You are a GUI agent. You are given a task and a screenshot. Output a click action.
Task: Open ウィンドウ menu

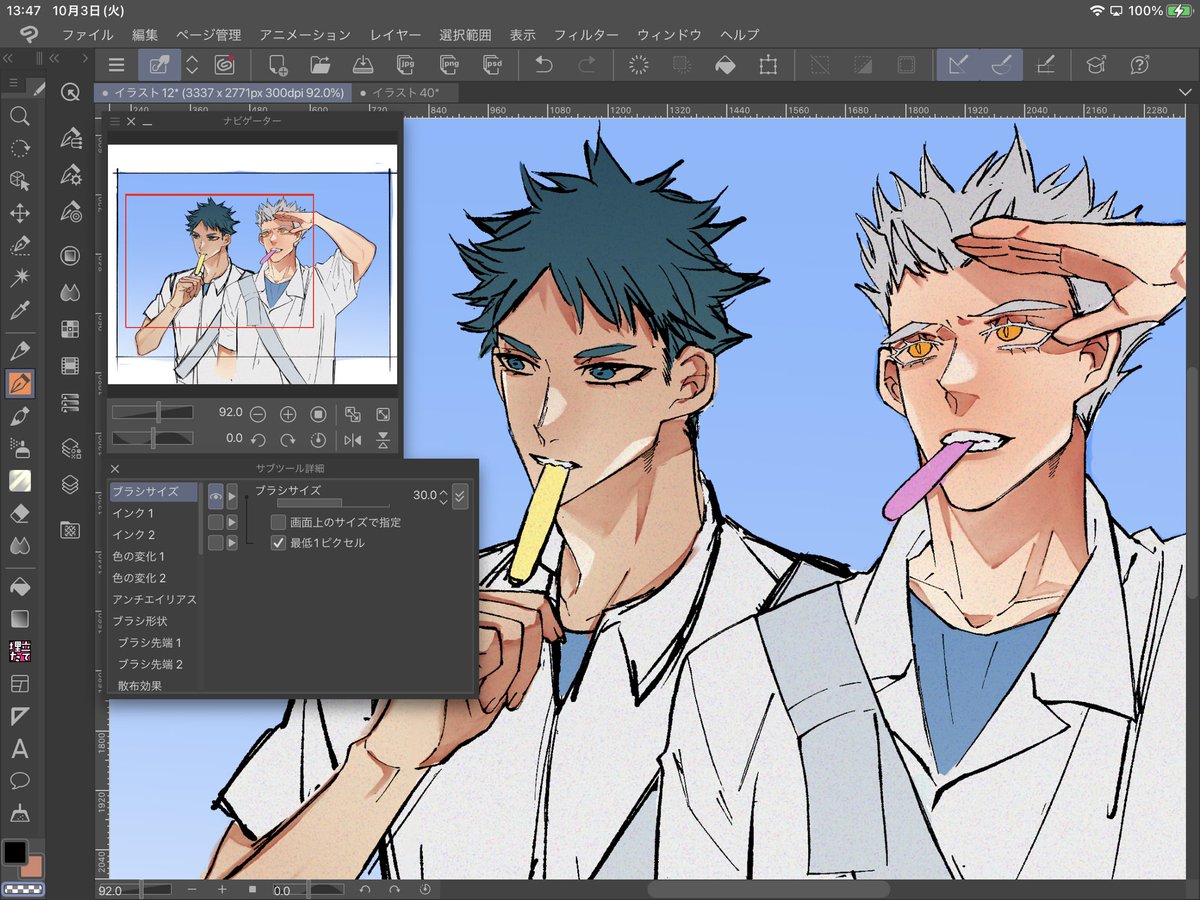coord(669,34)
